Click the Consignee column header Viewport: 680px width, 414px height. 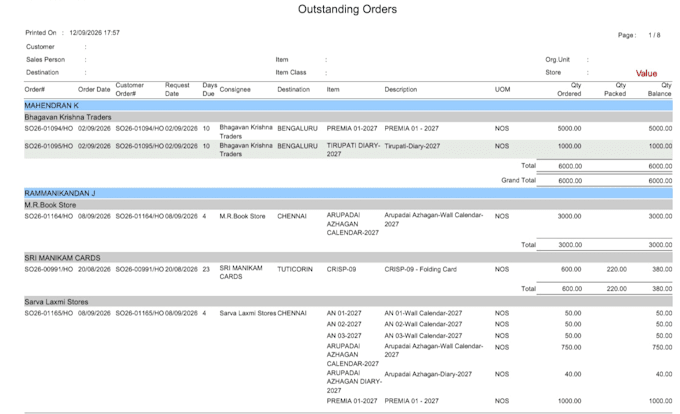(235, 89)
